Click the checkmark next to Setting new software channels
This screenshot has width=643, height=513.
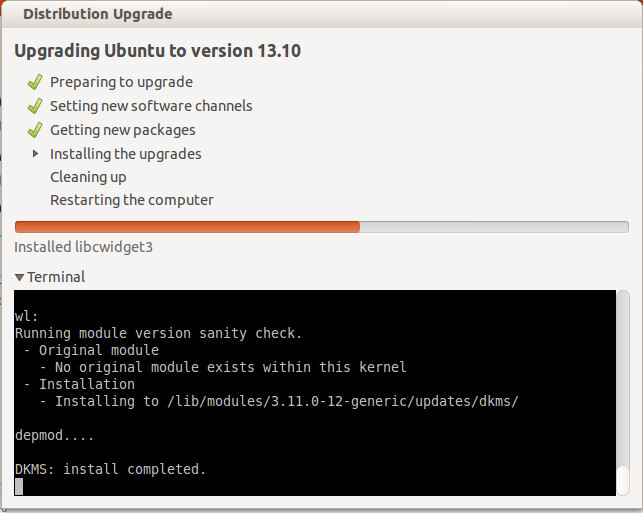click(35, 106)
